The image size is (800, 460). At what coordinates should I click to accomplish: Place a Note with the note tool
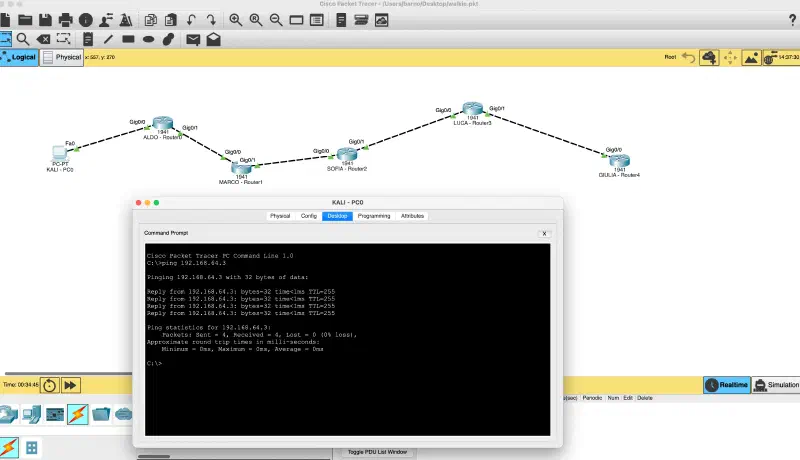pyautogui.click(x=88, y=39)
